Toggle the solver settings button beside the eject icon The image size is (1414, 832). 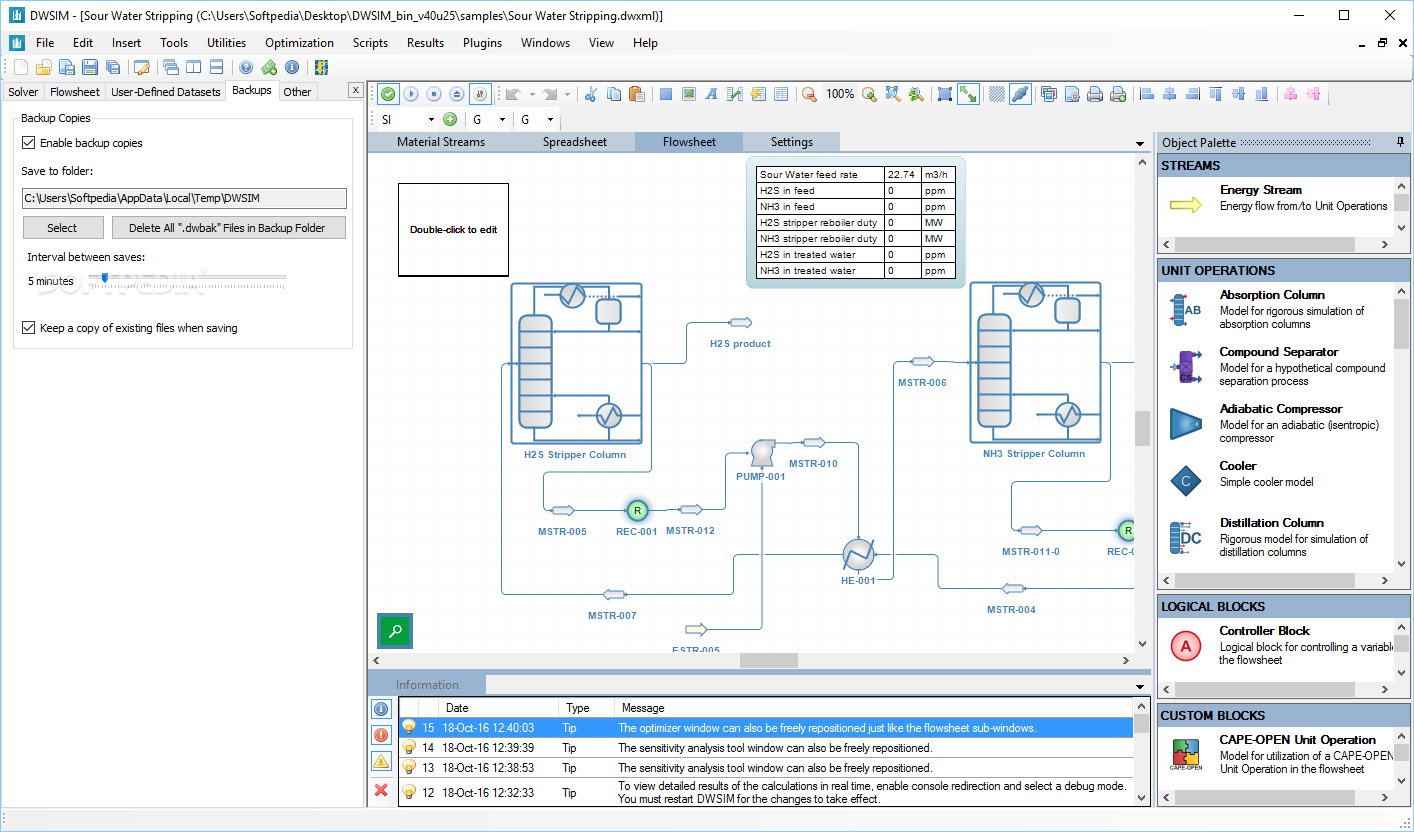[480, 94]
